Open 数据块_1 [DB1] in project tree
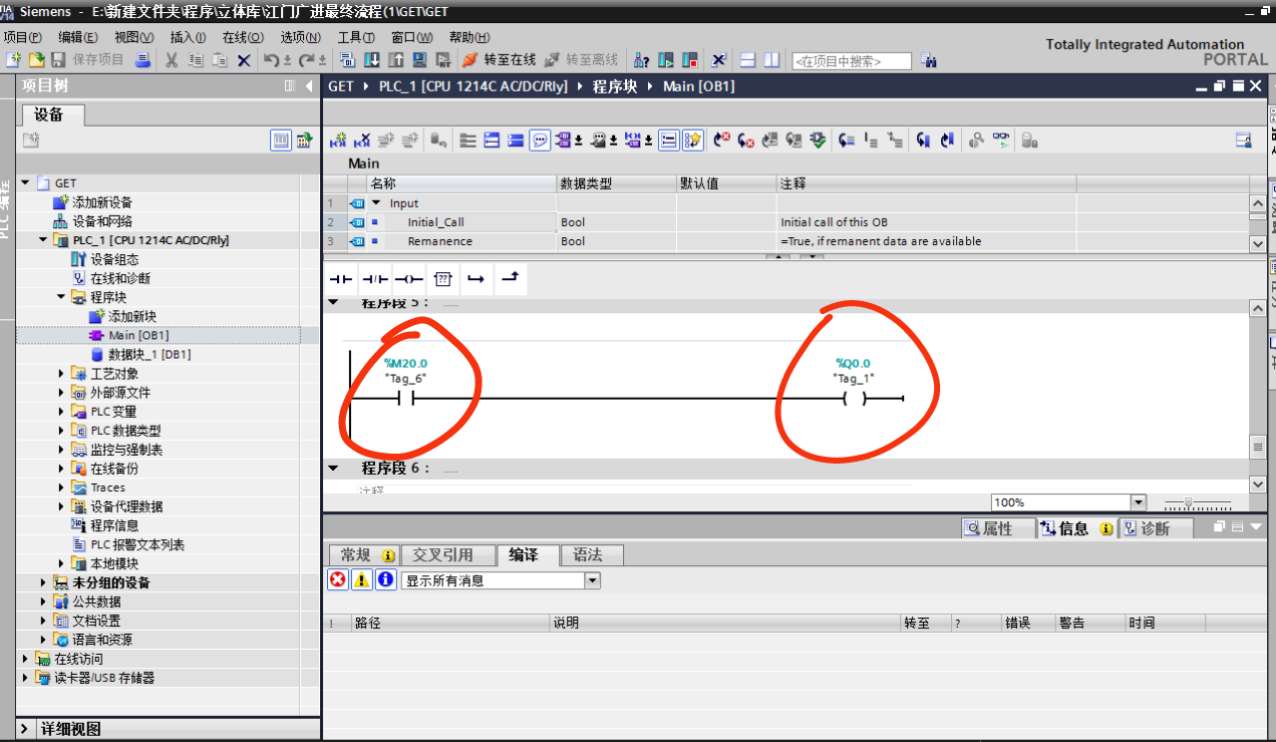 point(148,355)
